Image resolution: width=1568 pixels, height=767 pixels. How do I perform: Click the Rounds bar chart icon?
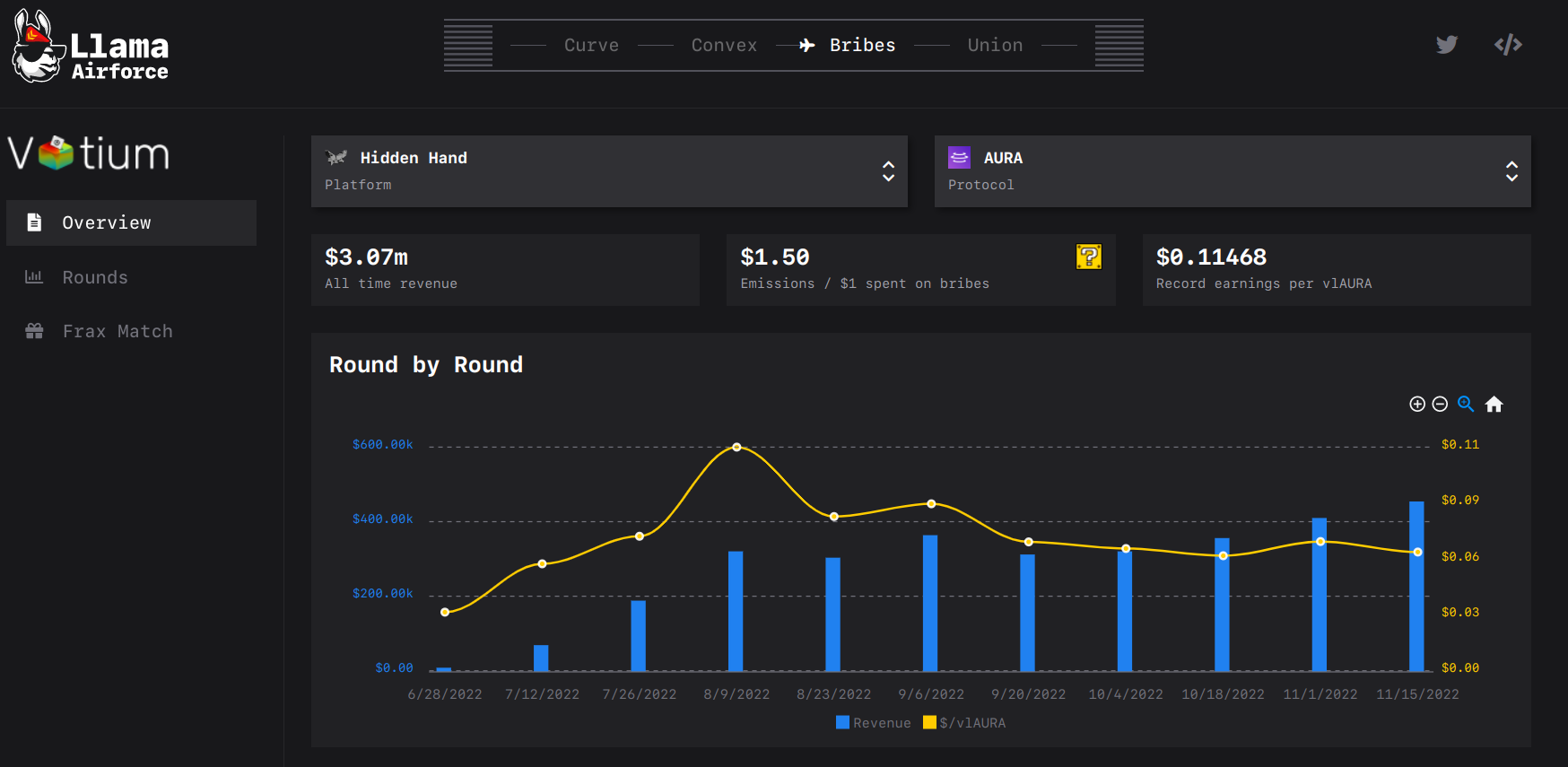pyautogui.click(x=34, y=276)
